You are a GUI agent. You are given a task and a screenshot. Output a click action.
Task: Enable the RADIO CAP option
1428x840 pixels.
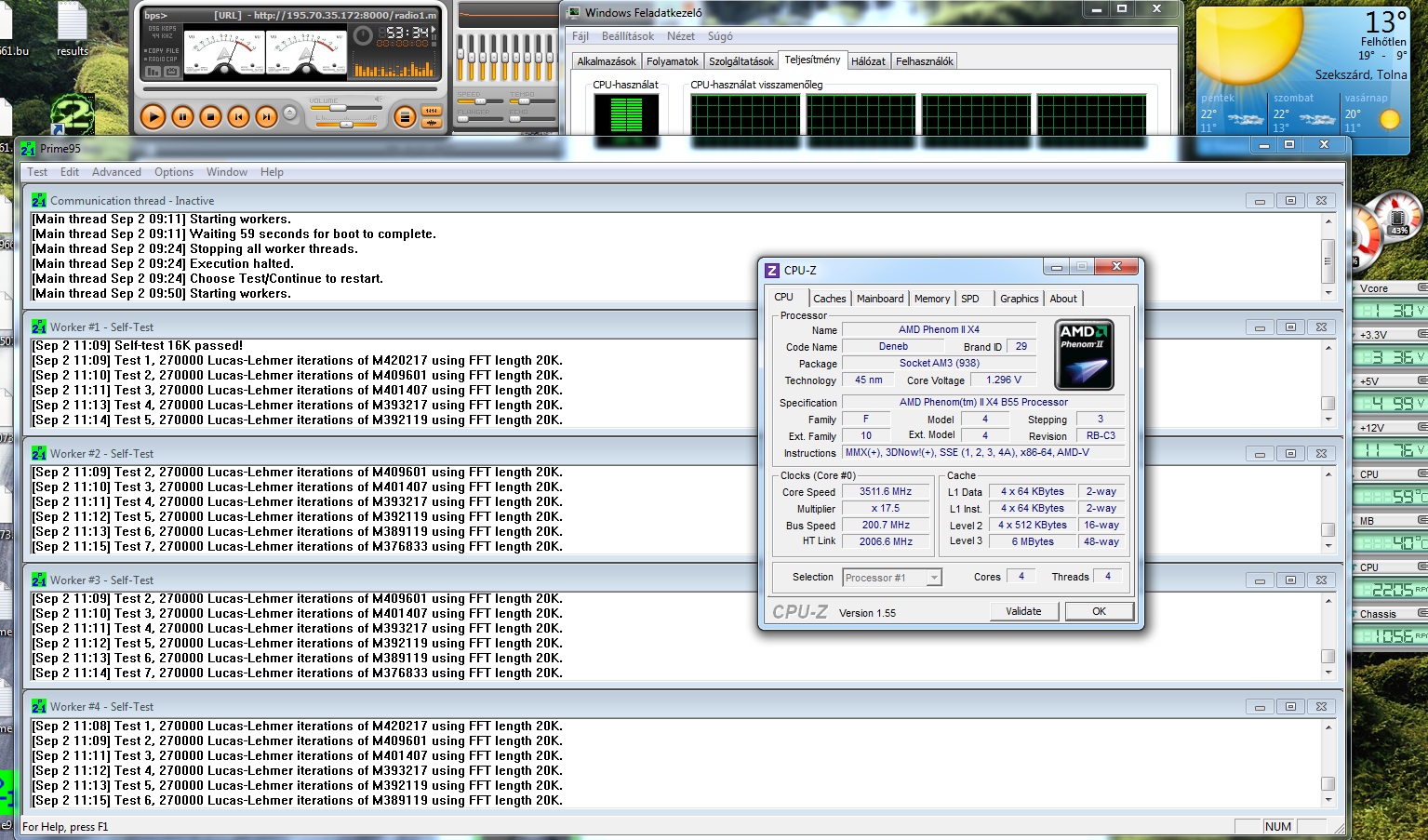coord(161,60)
